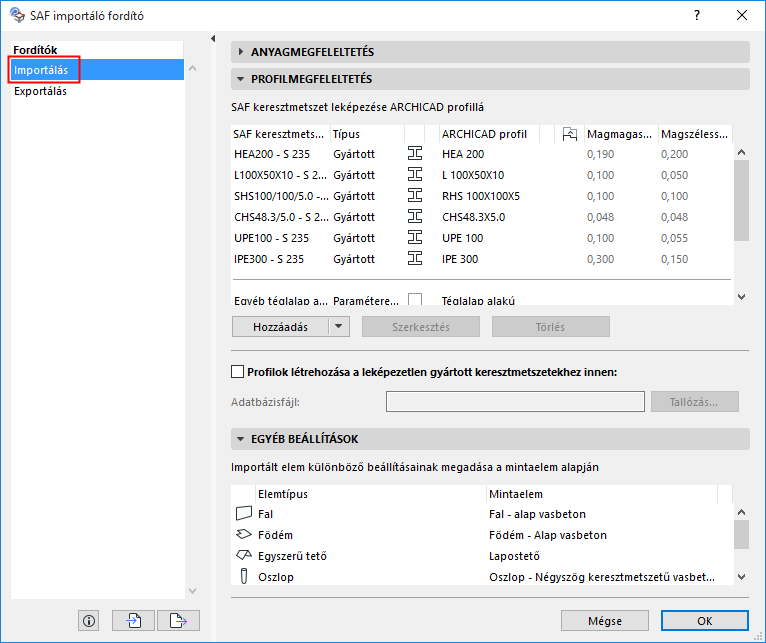Select the HEA200 - S 235 row

click(x=482, y=154)
